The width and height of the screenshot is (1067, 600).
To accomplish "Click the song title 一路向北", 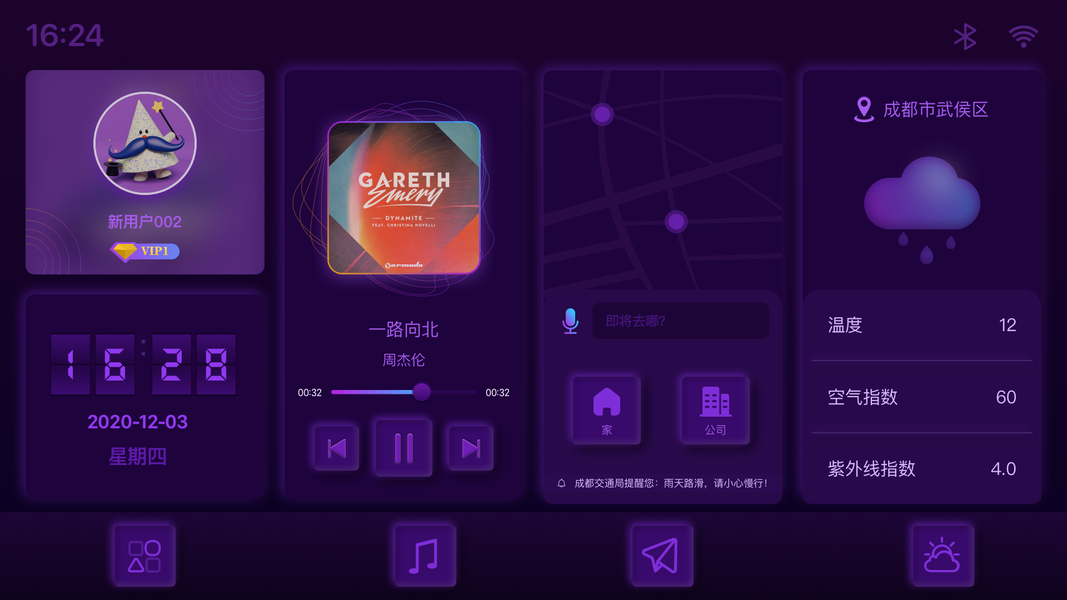I will tap(404, 330).
